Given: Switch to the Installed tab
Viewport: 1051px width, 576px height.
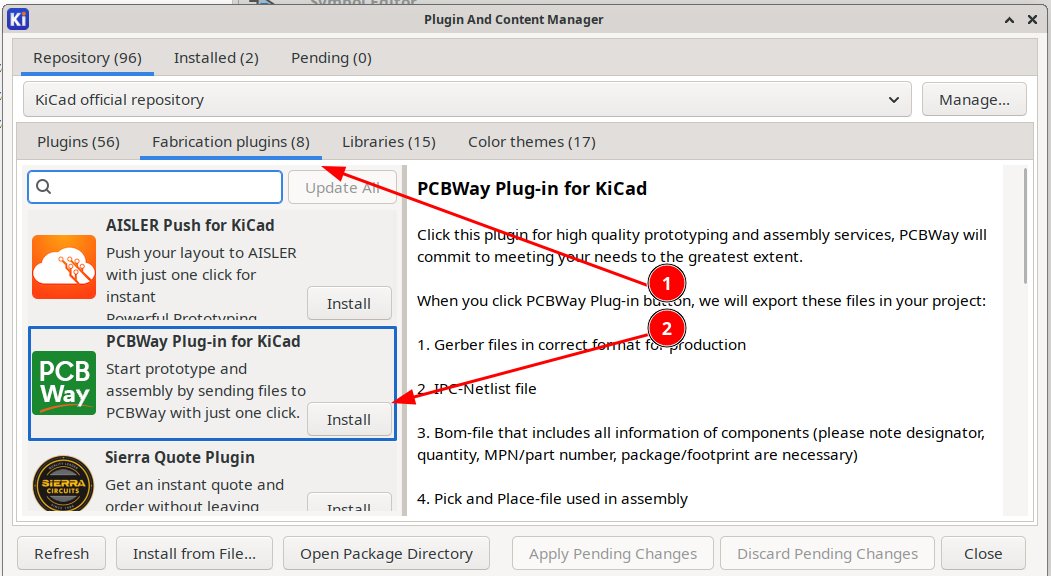Looking at the screenshot, I should [x=215, y=57].
